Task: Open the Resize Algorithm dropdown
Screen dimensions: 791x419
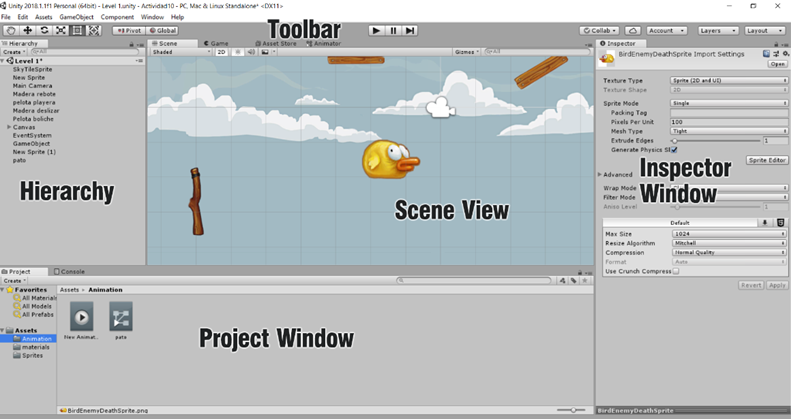Action: point(729,243)
